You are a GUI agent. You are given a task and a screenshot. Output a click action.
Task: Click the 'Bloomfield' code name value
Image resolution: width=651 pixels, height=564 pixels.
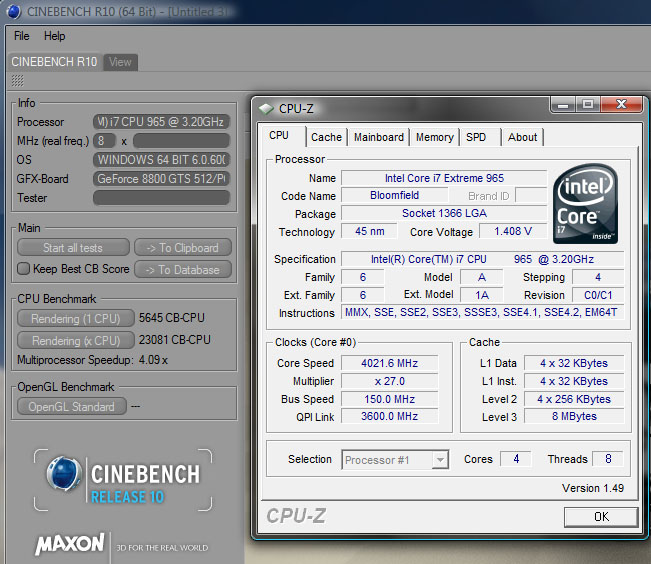point(394,195)
